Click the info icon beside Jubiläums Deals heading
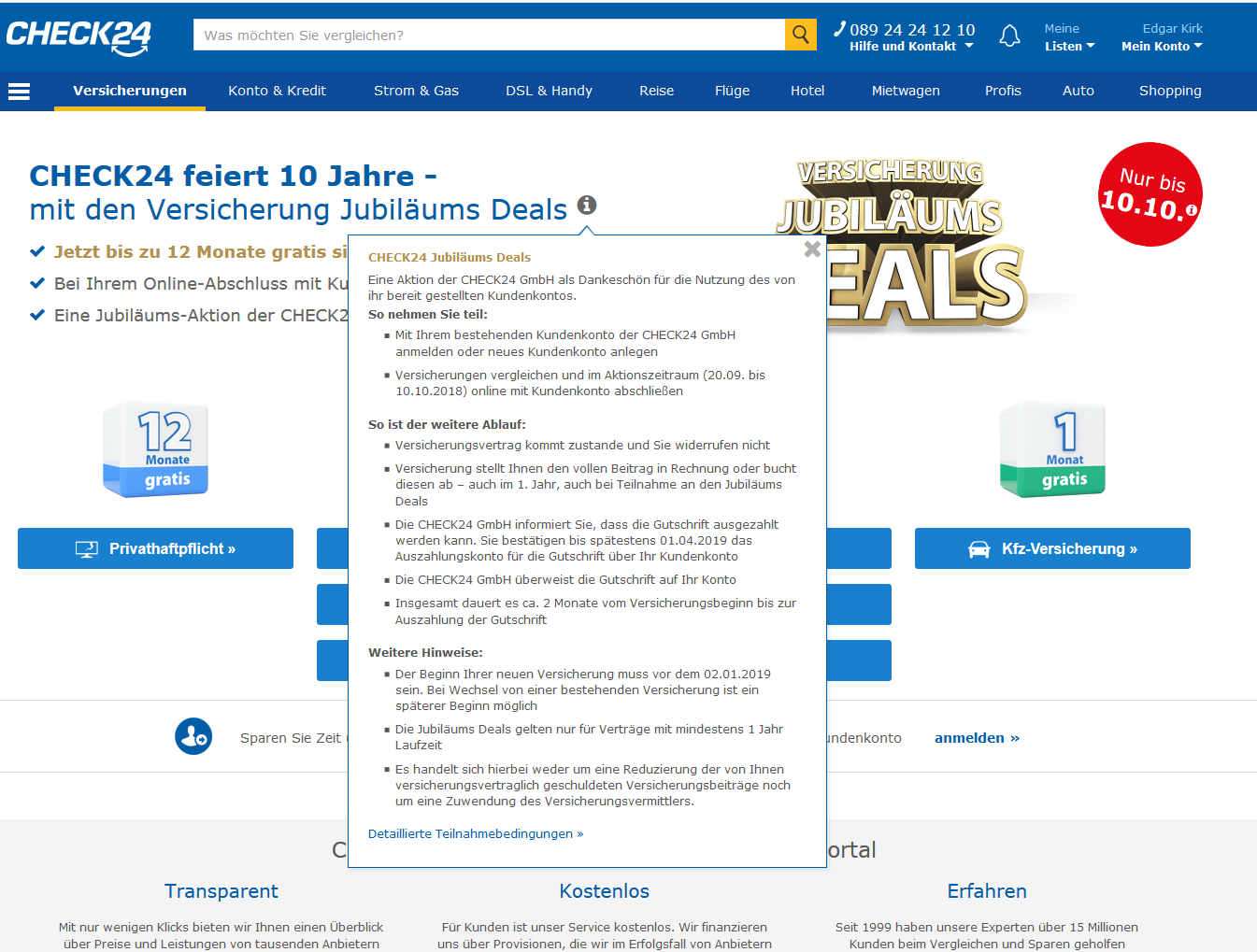This screenshot has width=1257, height=952. pos(587,205)
